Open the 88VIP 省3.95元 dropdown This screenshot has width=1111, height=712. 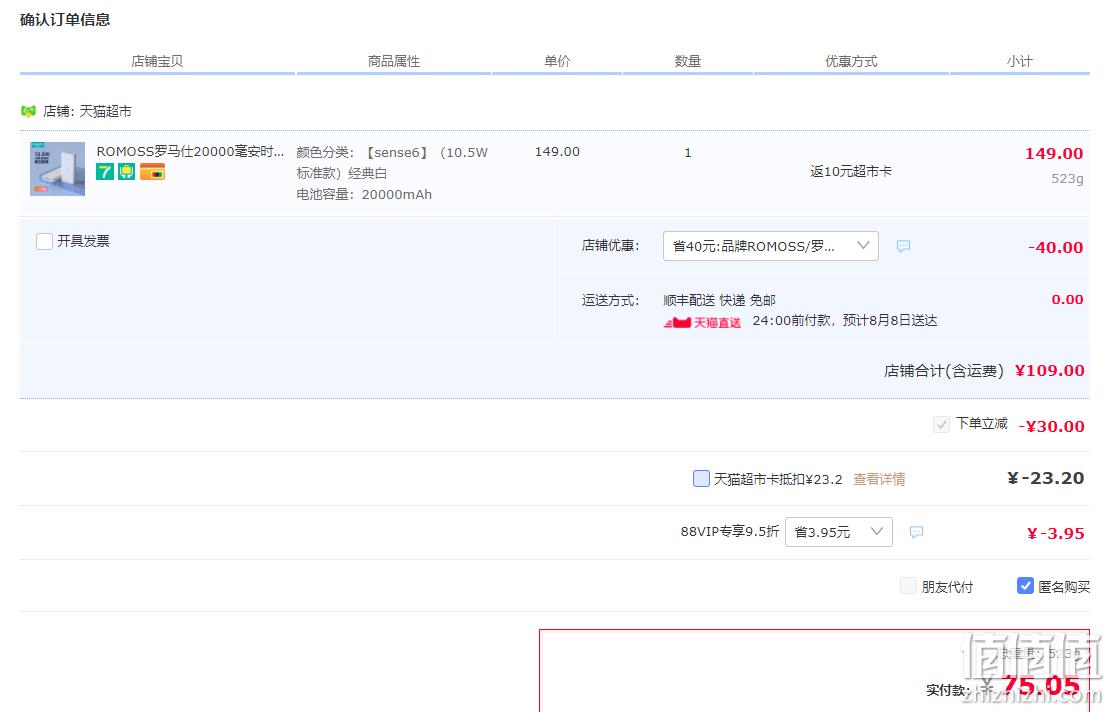[x=839, y=532]
